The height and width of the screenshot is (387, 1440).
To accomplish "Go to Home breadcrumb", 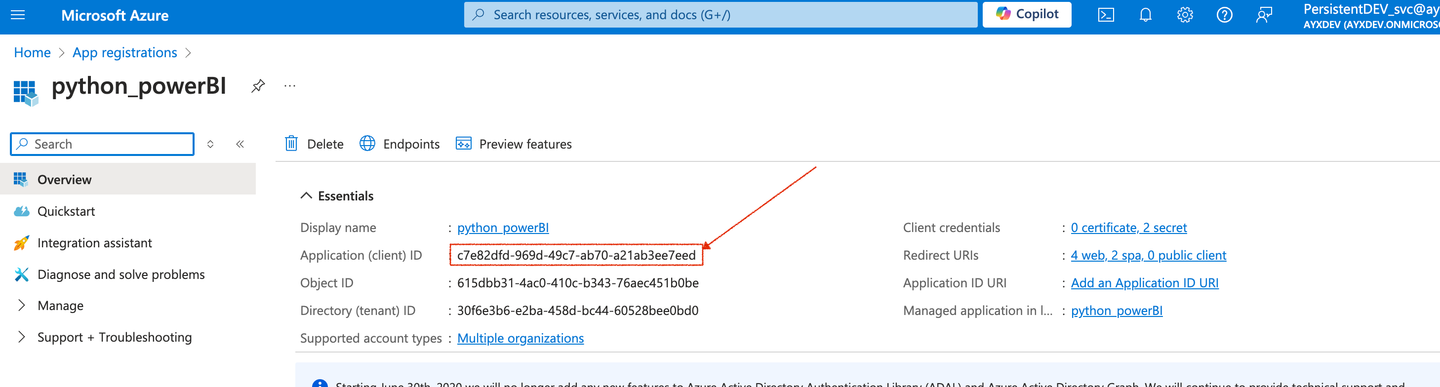I will point(32,53).
